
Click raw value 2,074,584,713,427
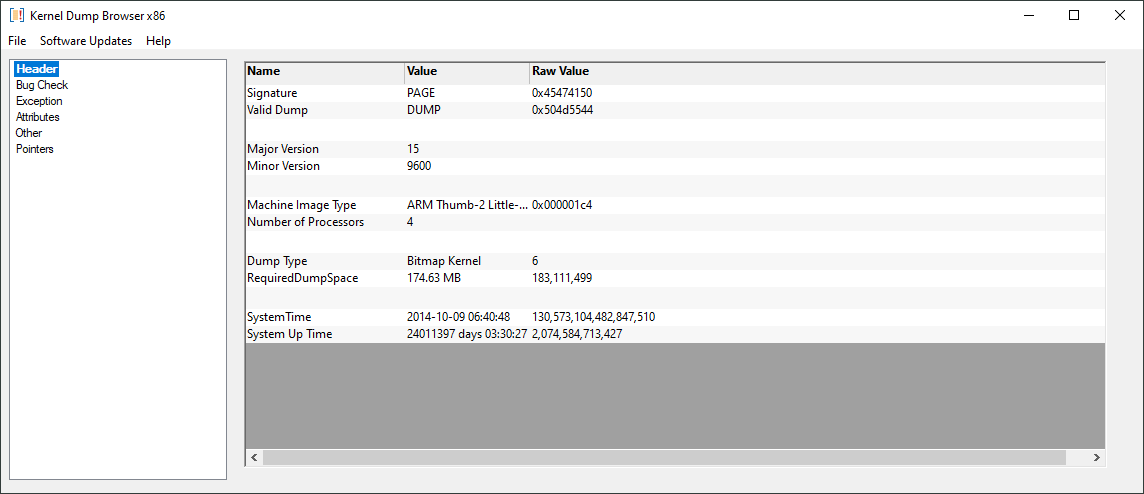coord(577,333)
